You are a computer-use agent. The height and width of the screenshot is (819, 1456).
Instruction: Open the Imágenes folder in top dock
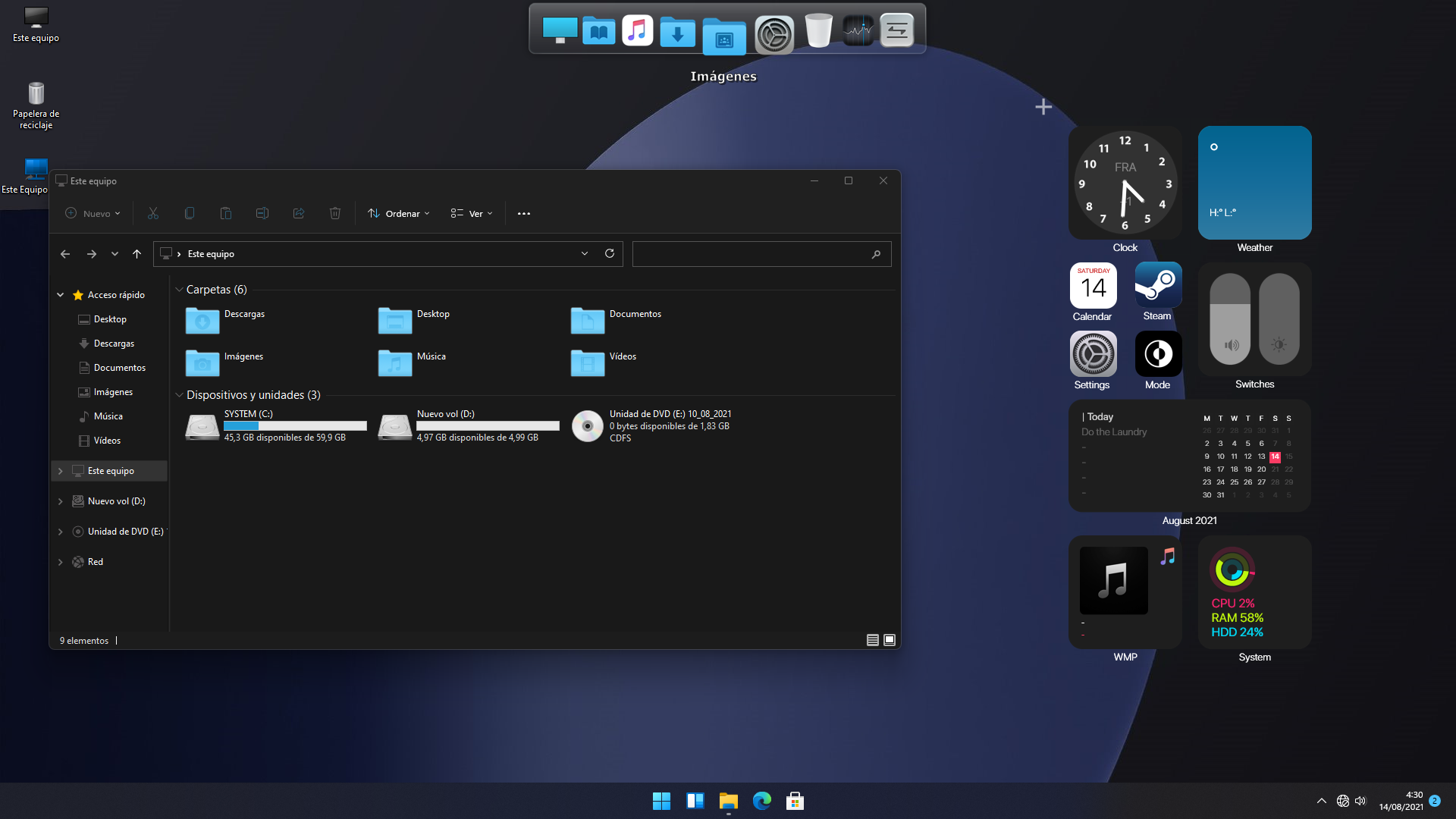[x=724, y=36]
